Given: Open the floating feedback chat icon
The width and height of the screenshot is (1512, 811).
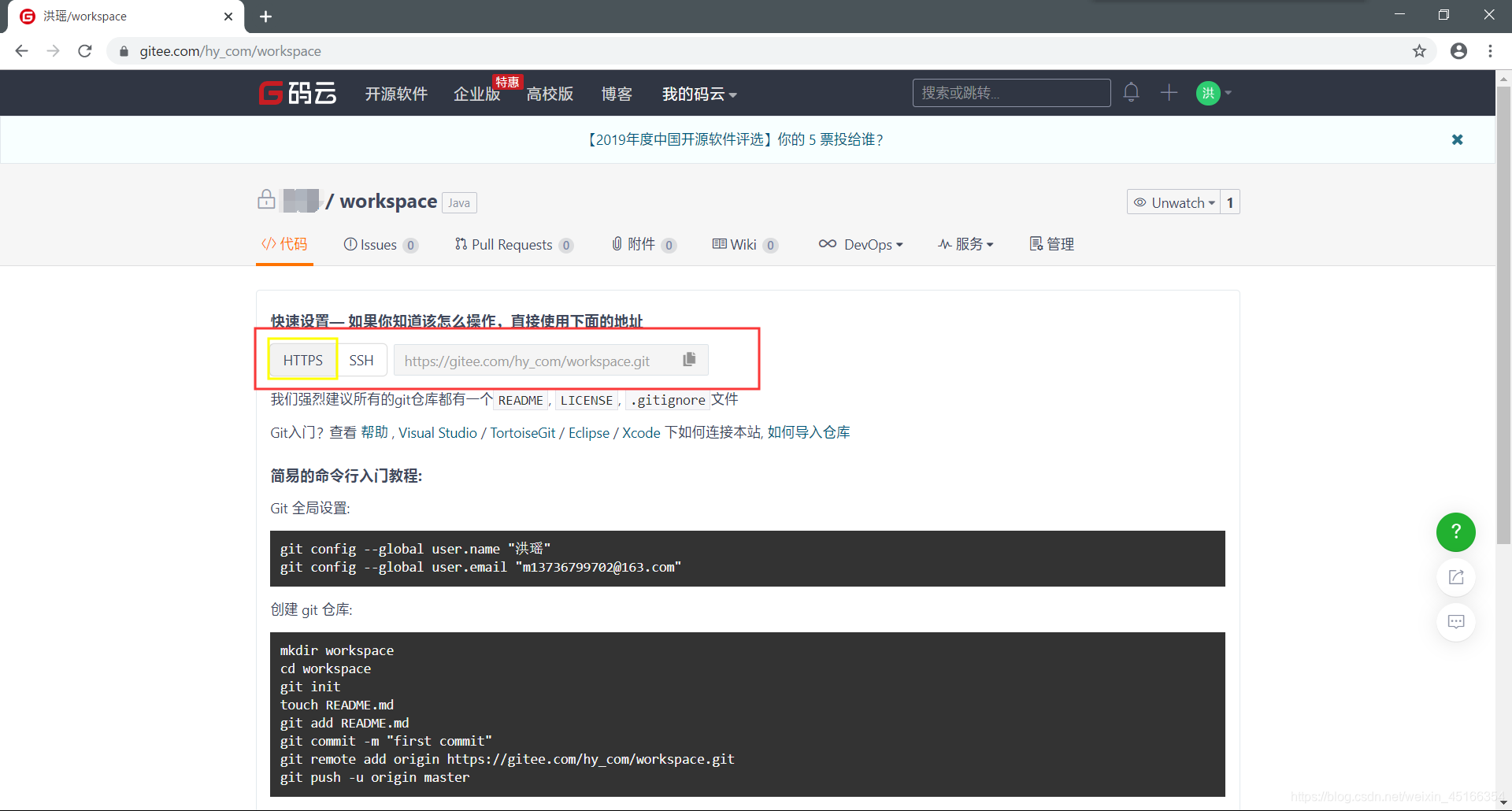Looking at the screenshot, I should point(1455,622).
